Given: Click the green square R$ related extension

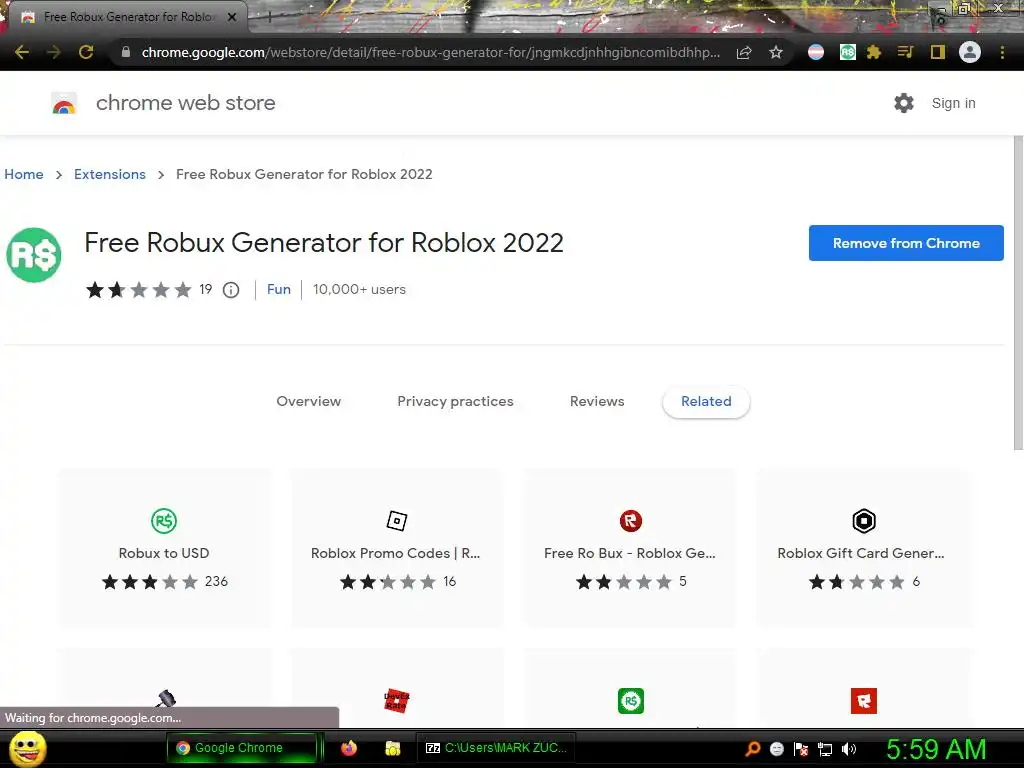Looking at the screenshot, I should click(x=631, y=701).
